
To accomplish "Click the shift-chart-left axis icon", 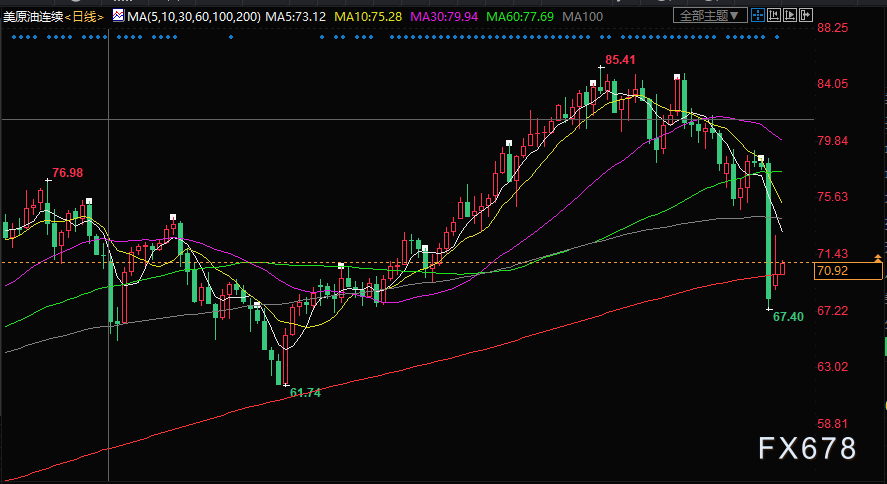I will click(x=774, y=15).
